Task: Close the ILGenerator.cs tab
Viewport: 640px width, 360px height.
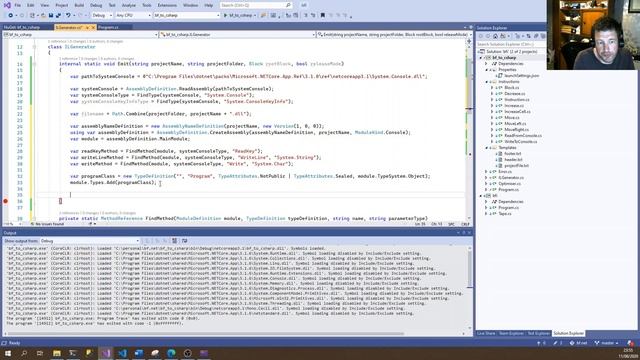Action: point(93,27)
